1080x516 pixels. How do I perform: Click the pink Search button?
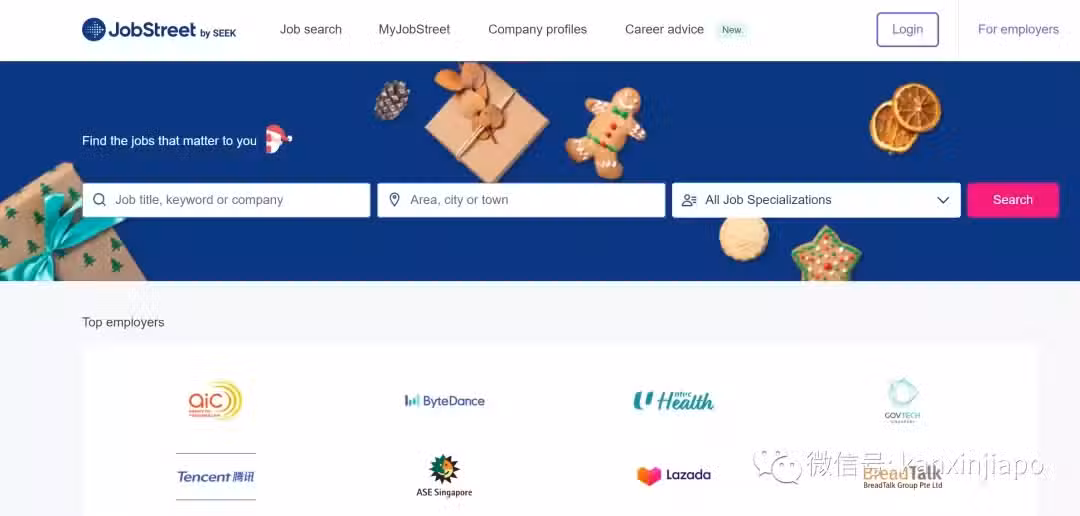1012,200
